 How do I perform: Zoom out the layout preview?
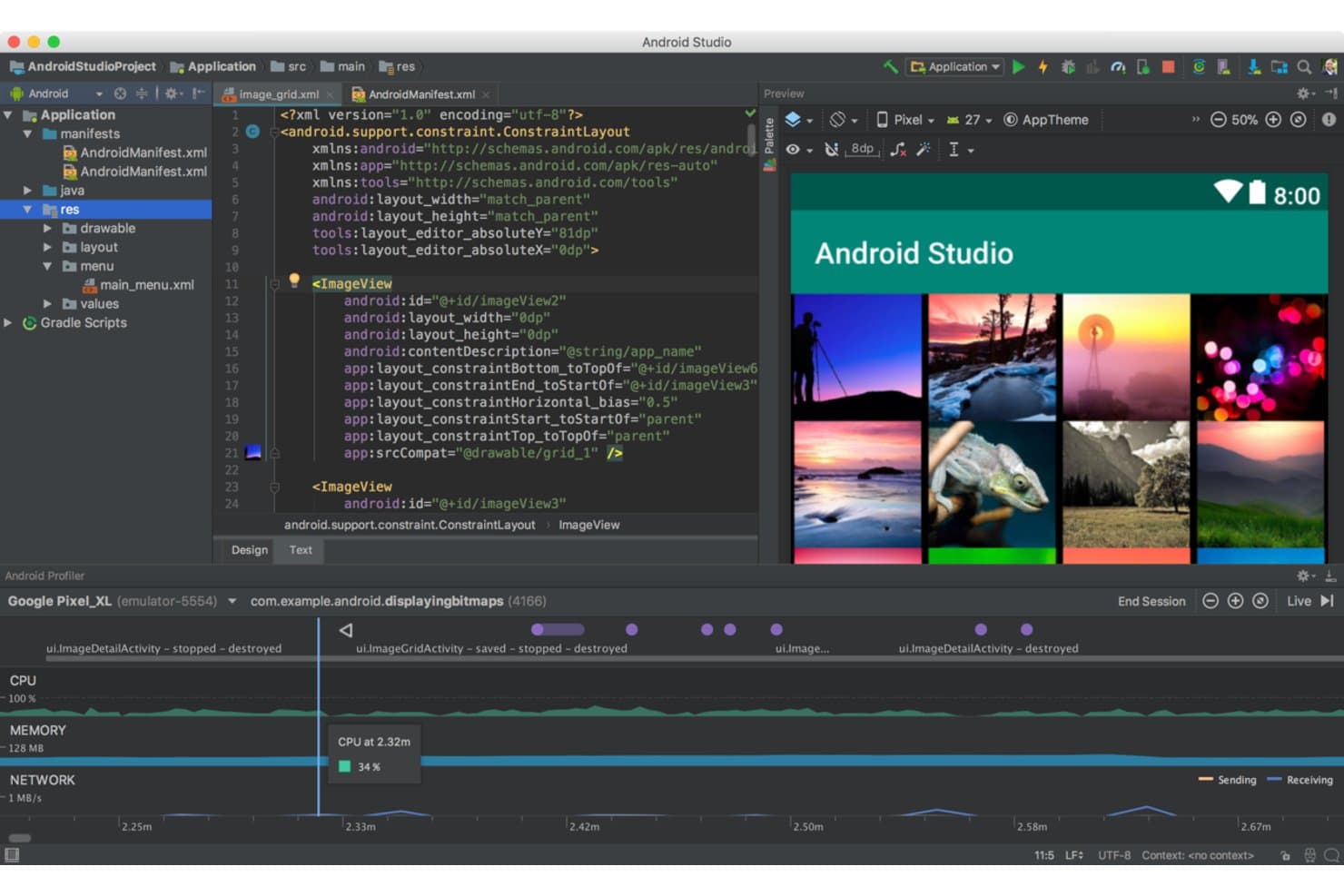click(x=1218, y=120)
